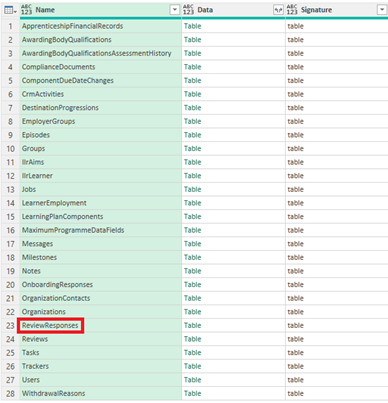Image resolution: width=388 pixels, height=403 pixels.
Task: Select the EmployerGroups name cell
Action: 101,121
